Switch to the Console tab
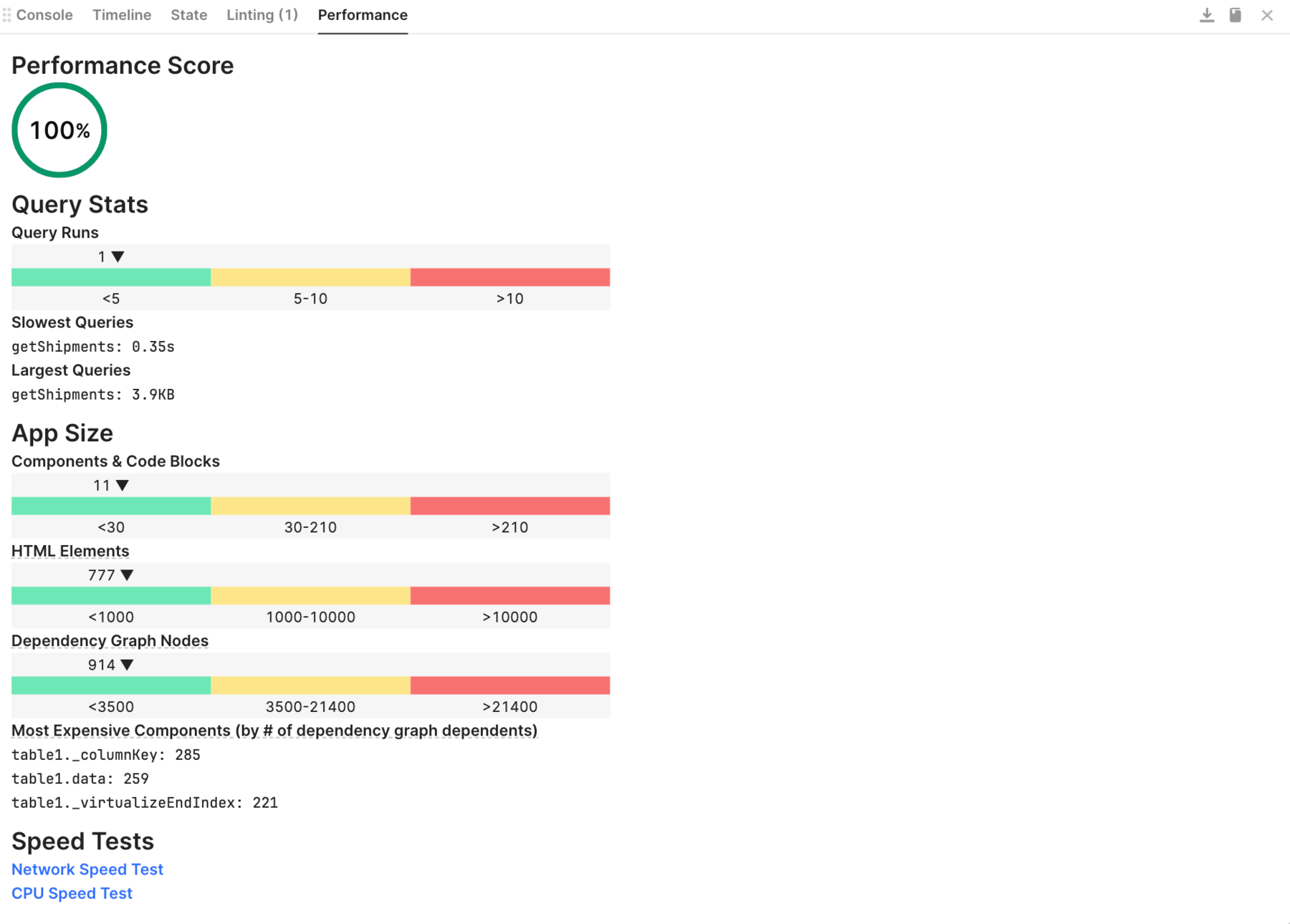1290x924 pixels. [x=44, y=15]
